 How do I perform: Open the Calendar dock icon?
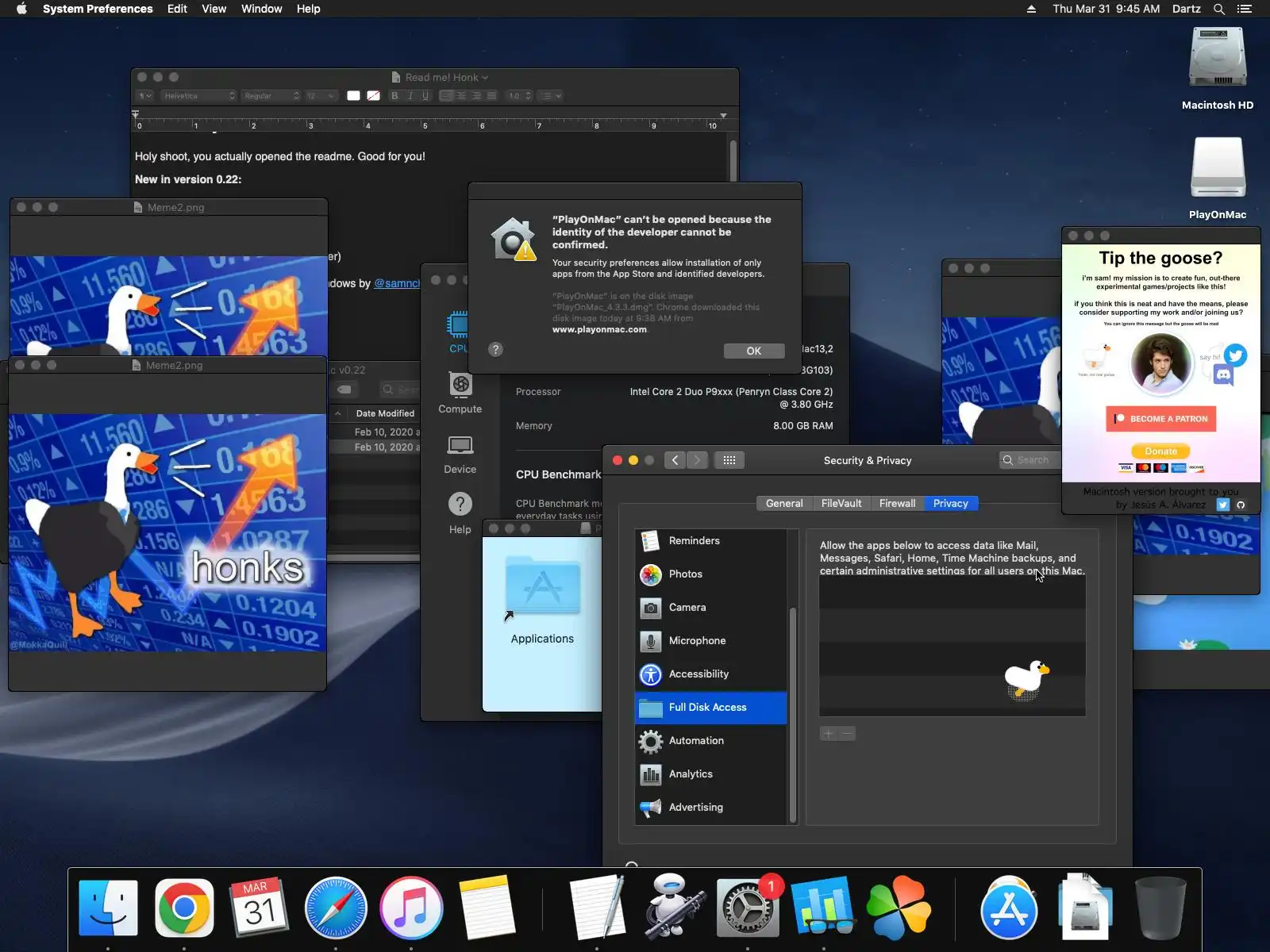[x=259, y=908]
